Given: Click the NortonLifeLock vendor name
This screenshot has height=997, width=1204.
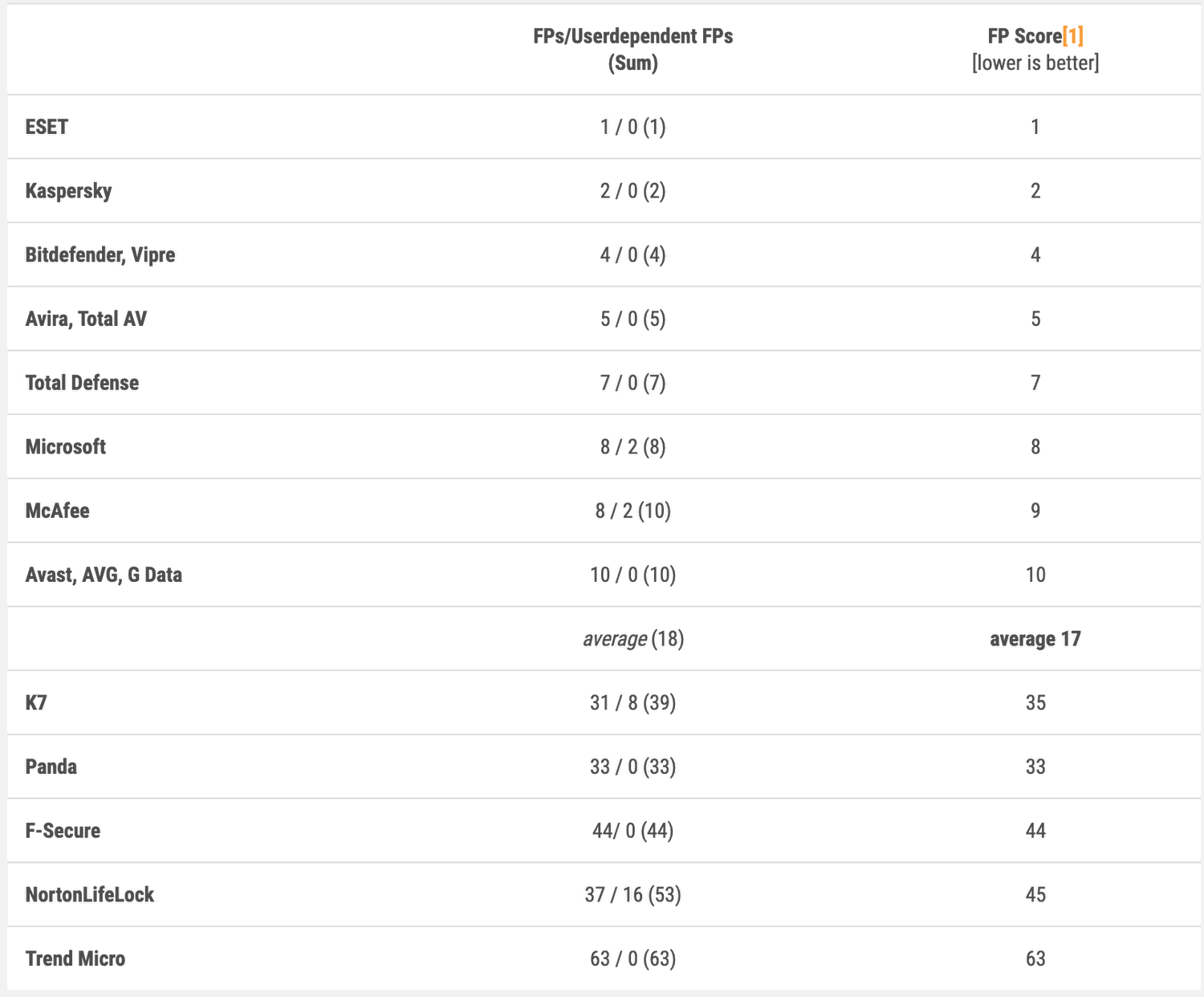Looking at the screenshot, I should point(90,895).
